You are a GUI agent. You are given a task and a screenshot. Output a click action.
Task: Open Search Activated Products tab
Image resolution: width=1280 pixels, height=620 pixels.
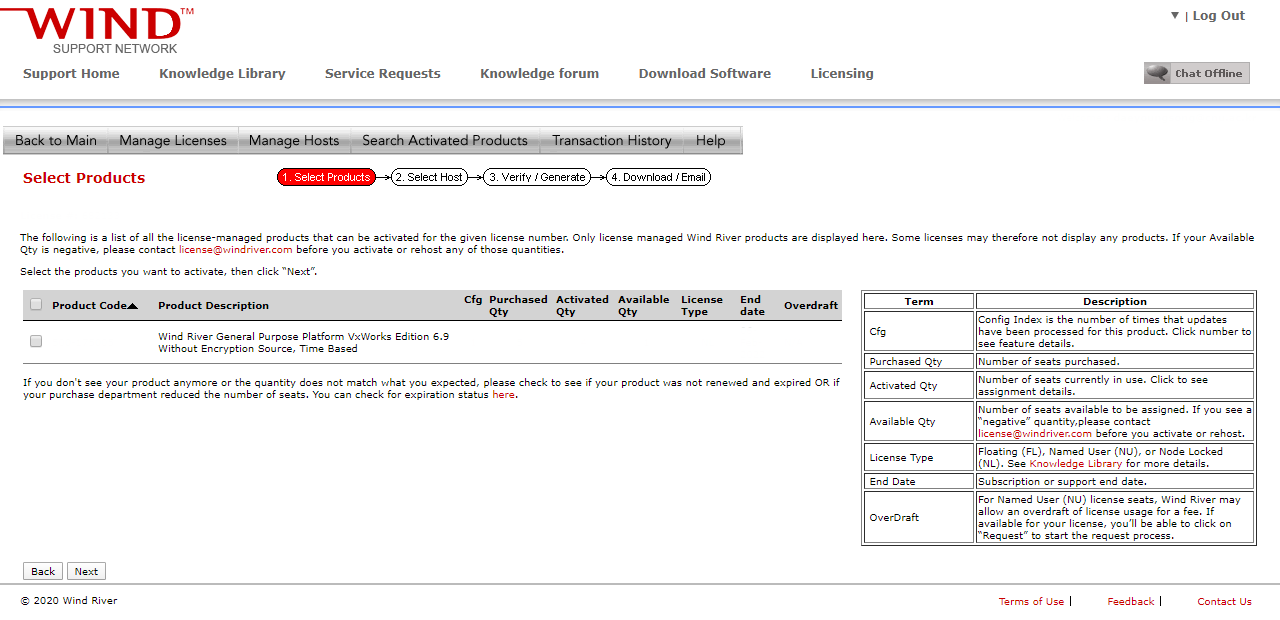[444, 141]
